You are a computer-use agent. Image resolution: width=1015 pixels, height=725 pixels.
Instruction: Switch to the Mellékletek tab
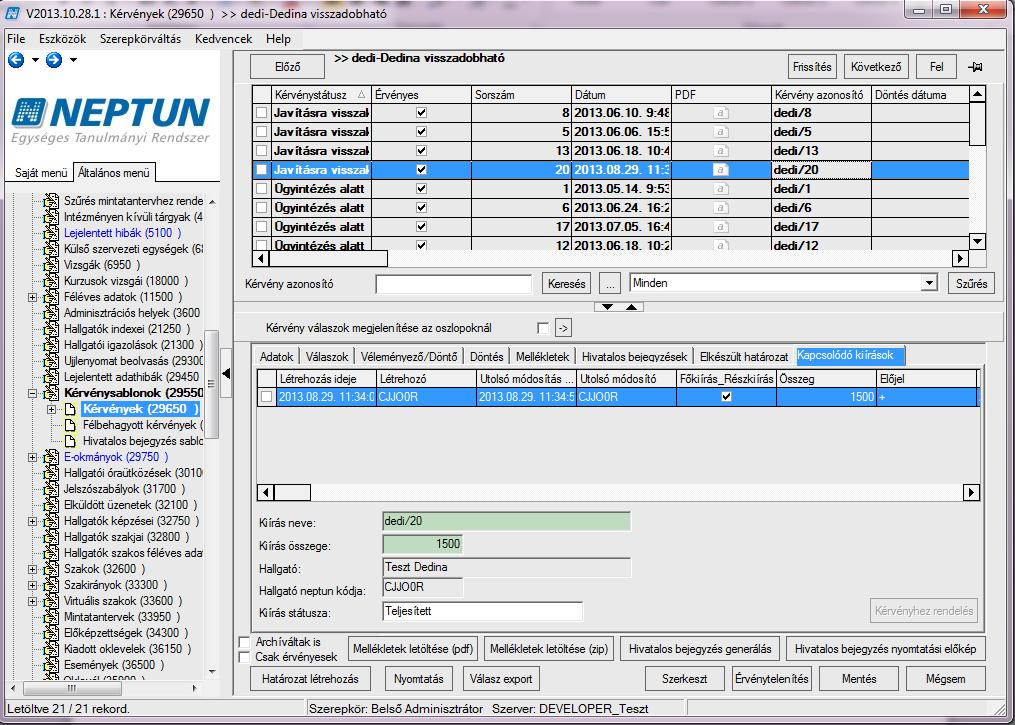542,357
